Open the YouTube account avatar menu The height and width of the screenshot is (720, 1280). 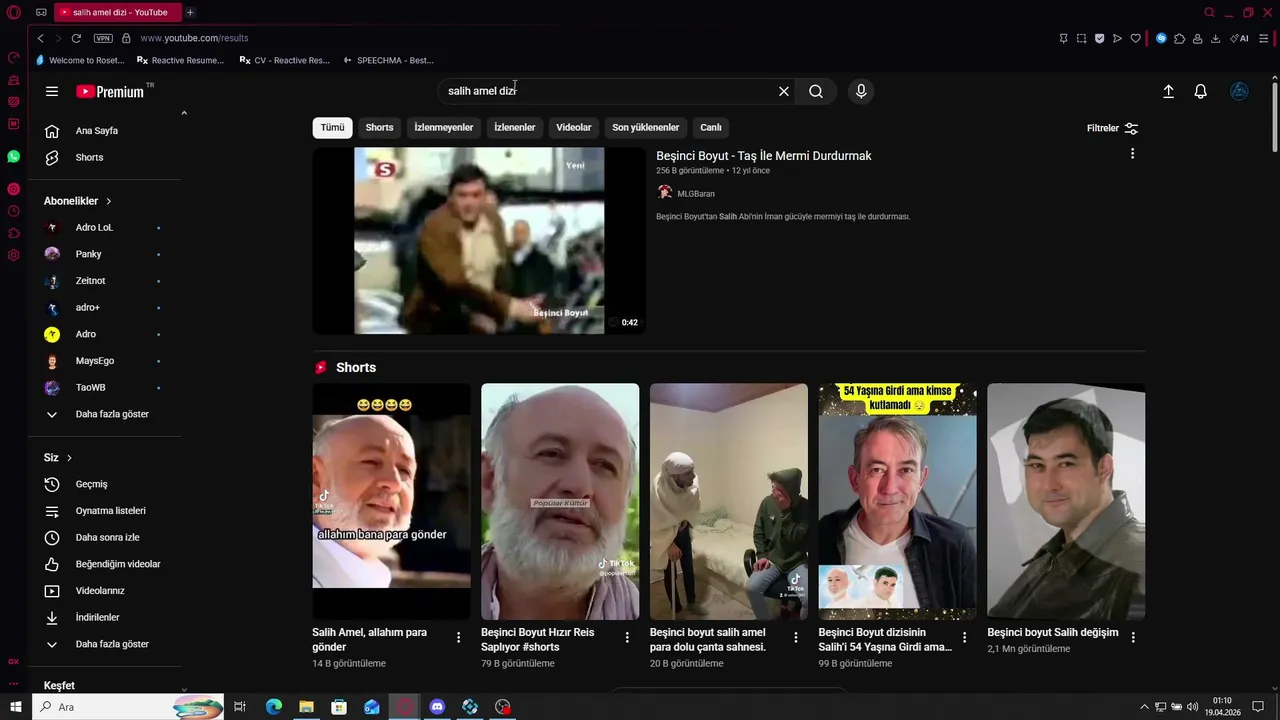pos(1239,91)
